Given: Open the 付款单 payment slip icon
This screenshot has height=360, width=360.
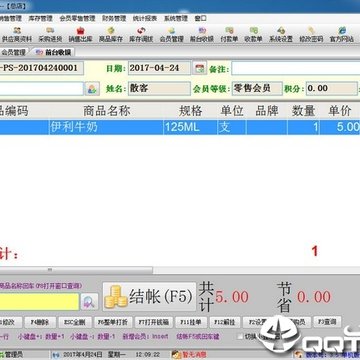Looking at the screenshot, I should pos(229,35).
